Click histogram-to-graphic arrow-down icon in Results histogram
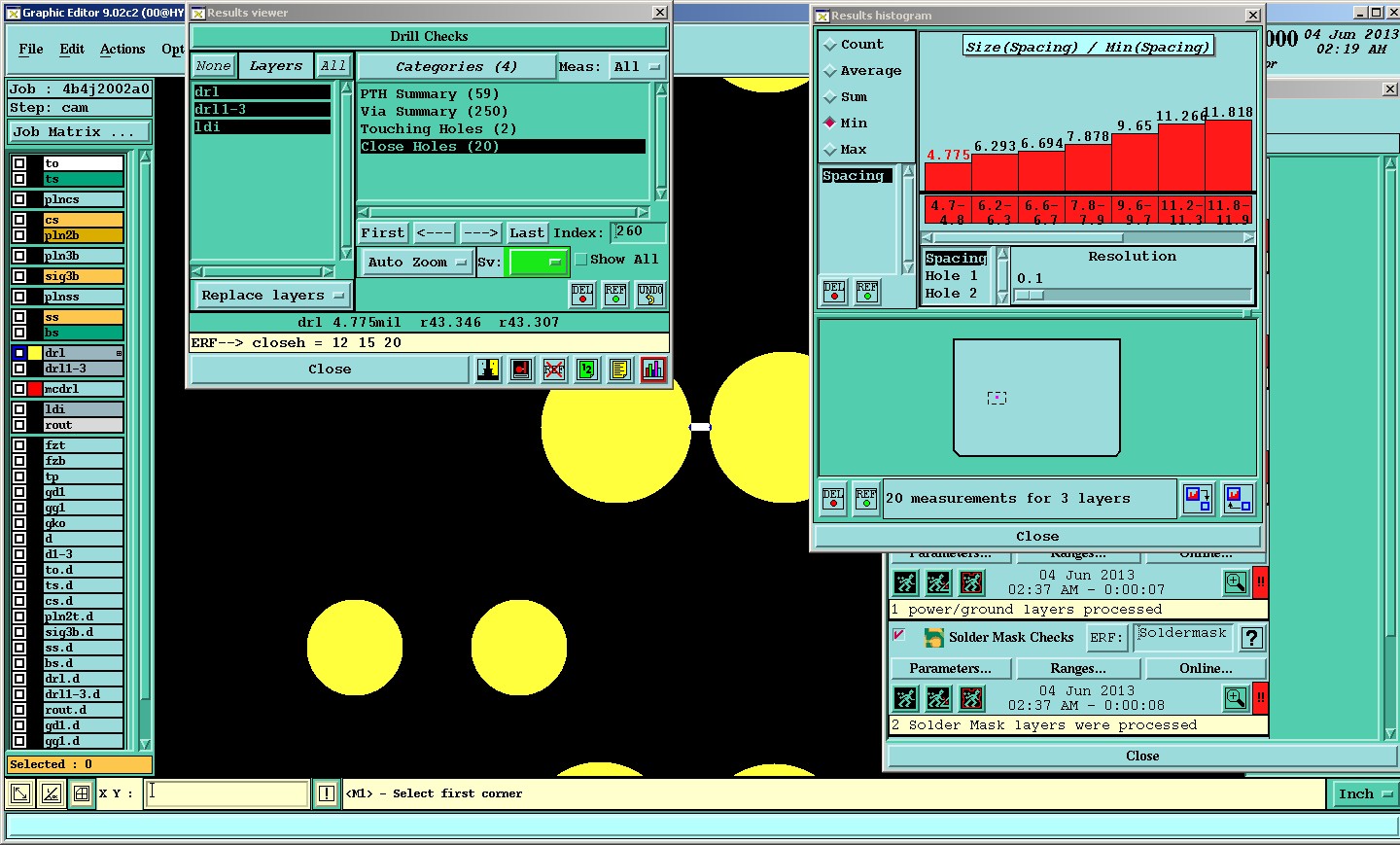The image size is (1400, 845). 1198,499
